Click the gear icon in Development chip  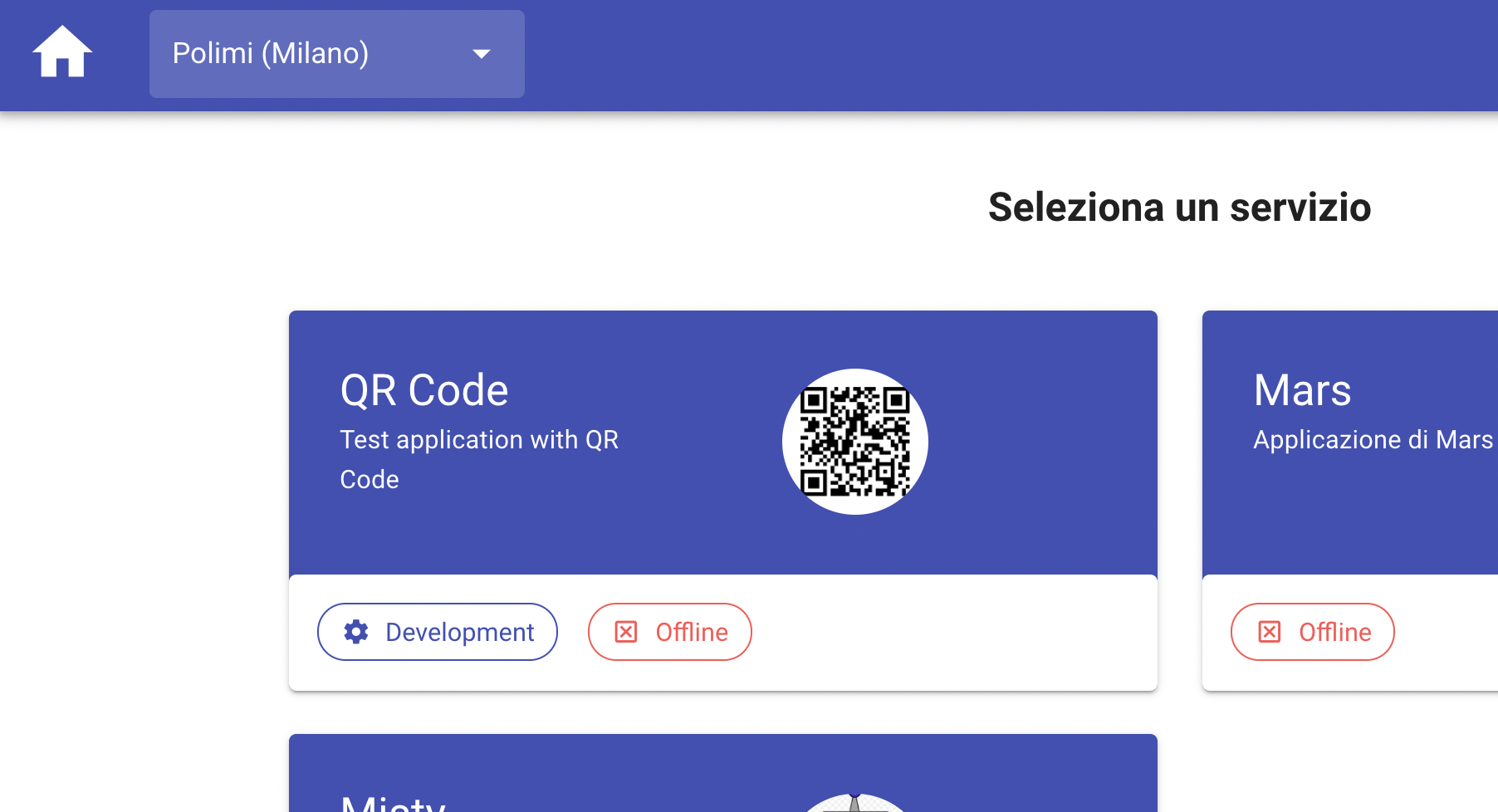click(x=356, y=632)
